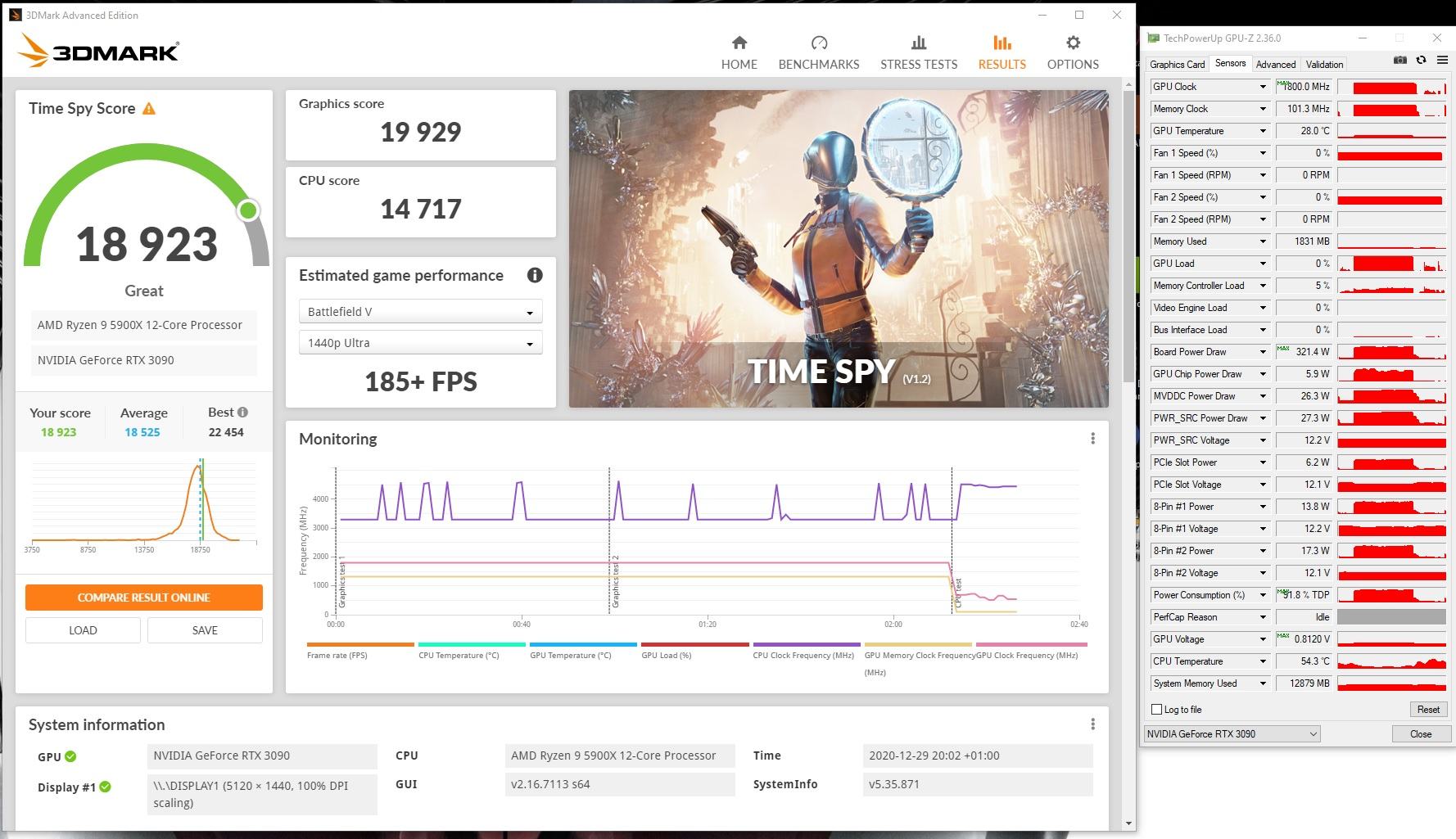Click the SAVE button
Screen dimensions: 1456x839
[x=205, y=630]
